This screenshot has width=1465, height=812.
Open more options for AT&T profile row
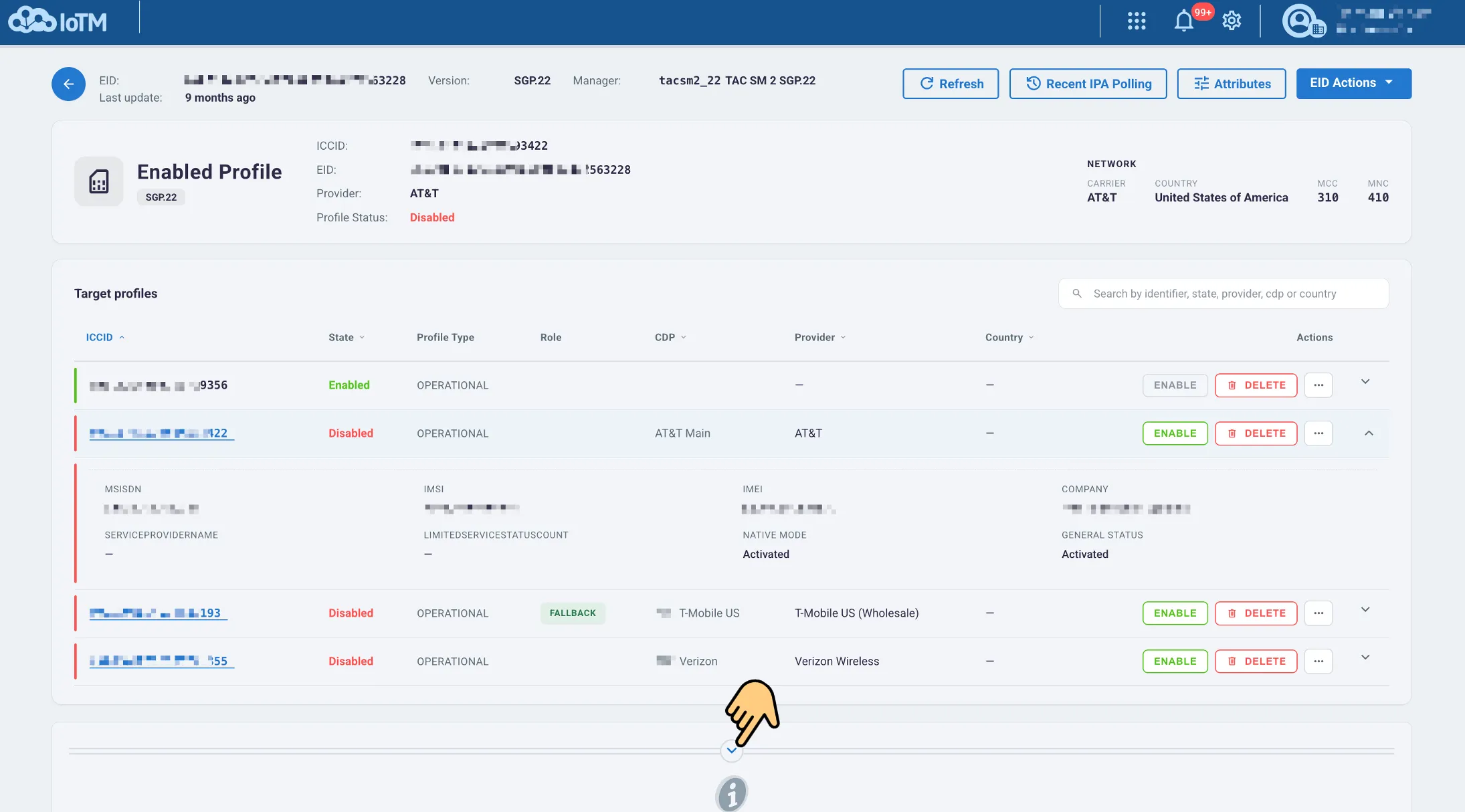[1318, 433]
